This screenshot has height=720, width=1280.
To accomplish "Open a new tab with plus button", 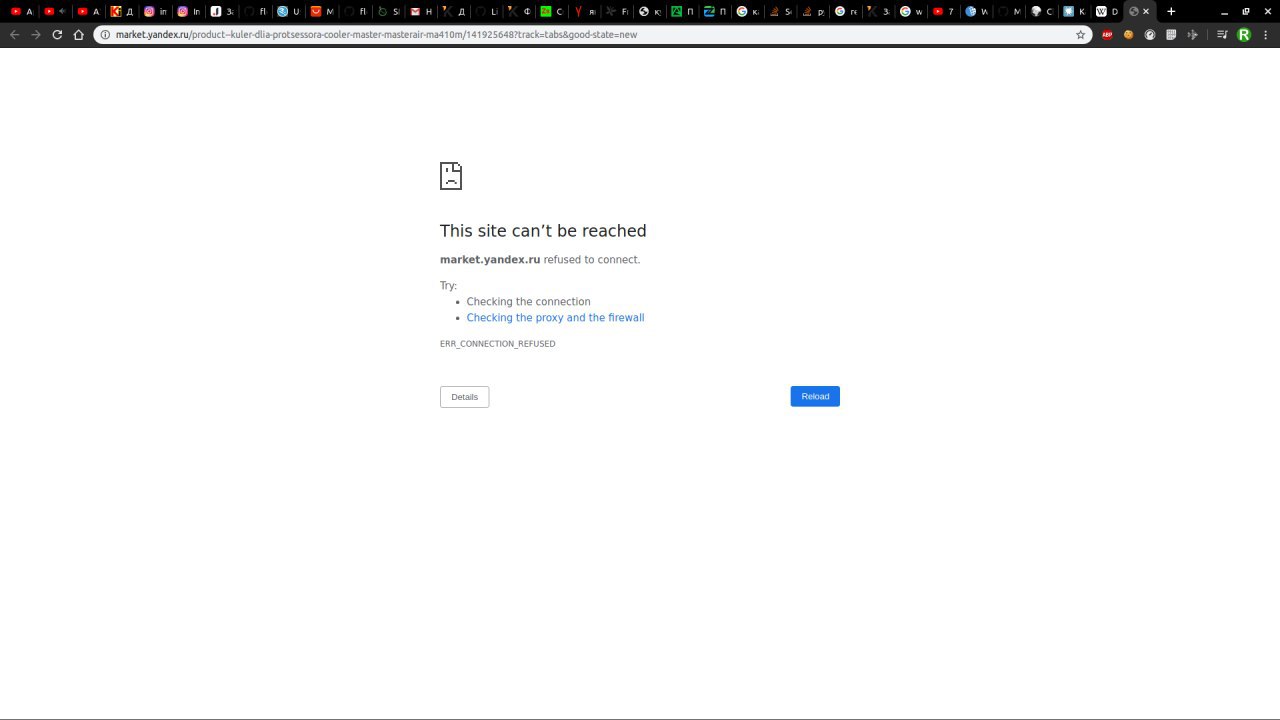I will (1171, 11).
